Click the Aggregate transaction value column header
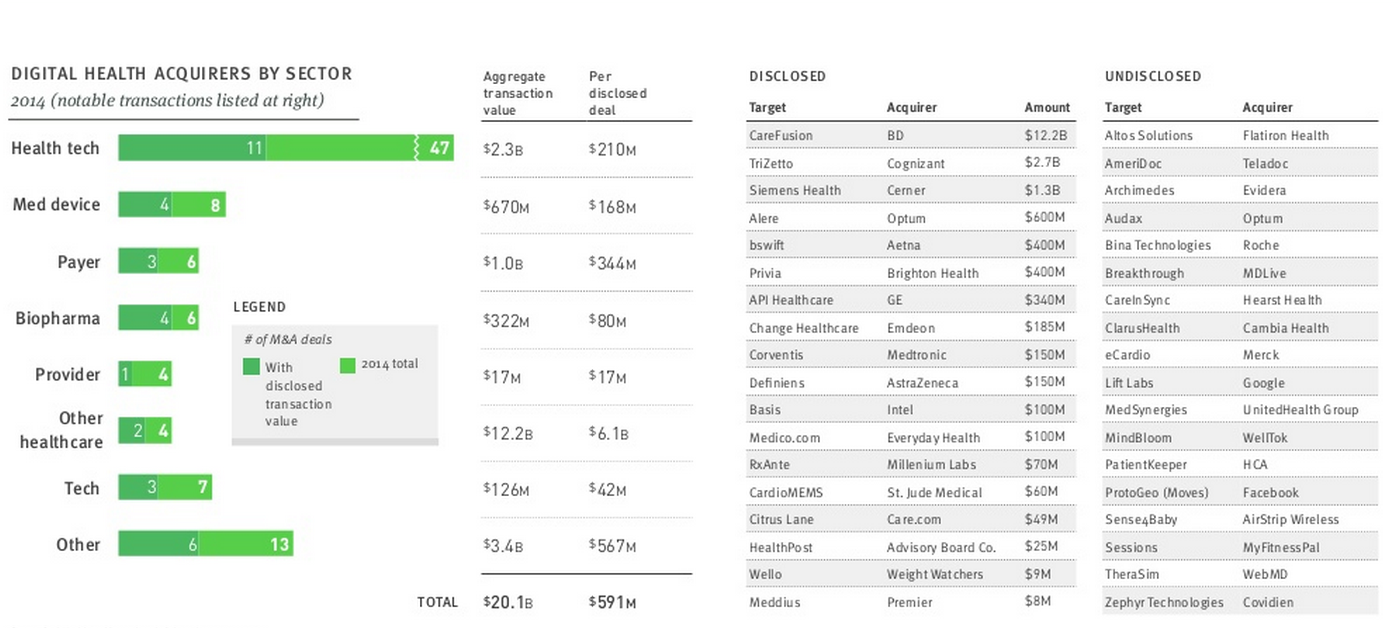Image resolution: width=1399 pixels, height=628 pixels. (518, 93)
